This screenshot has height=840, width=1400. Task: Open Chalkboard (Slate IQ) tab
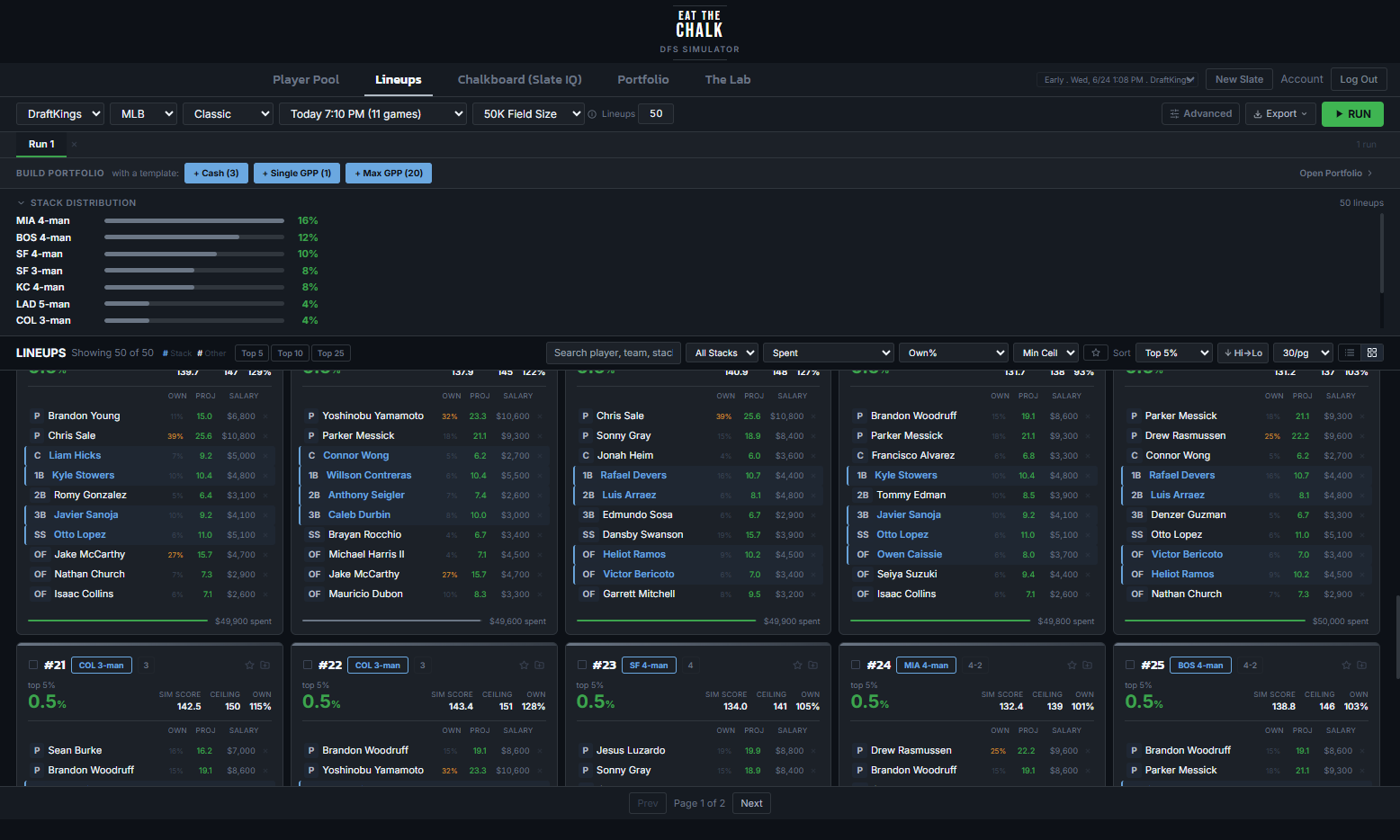pos(519,79)
